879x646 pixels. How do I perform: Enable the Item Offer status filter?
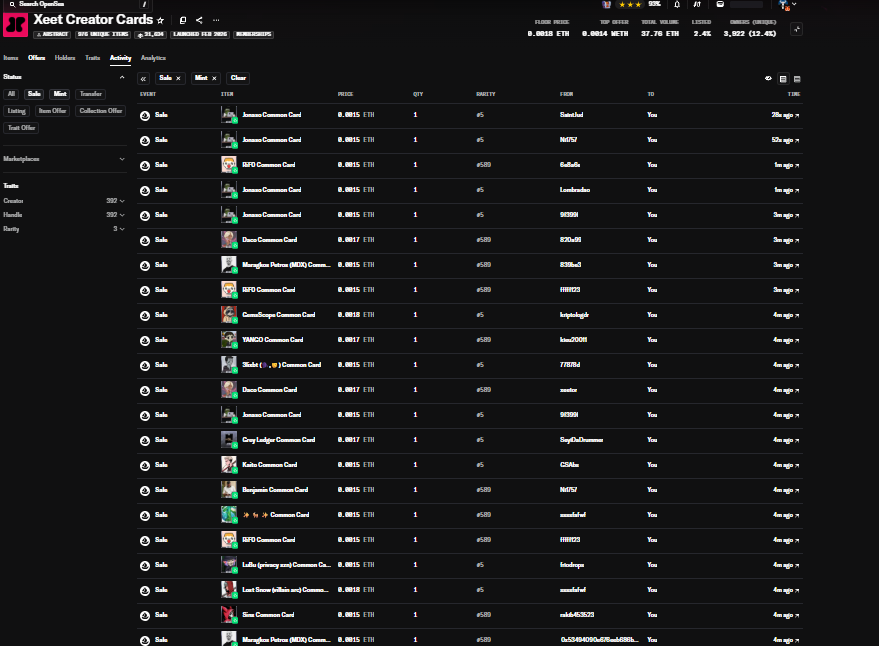52,111
